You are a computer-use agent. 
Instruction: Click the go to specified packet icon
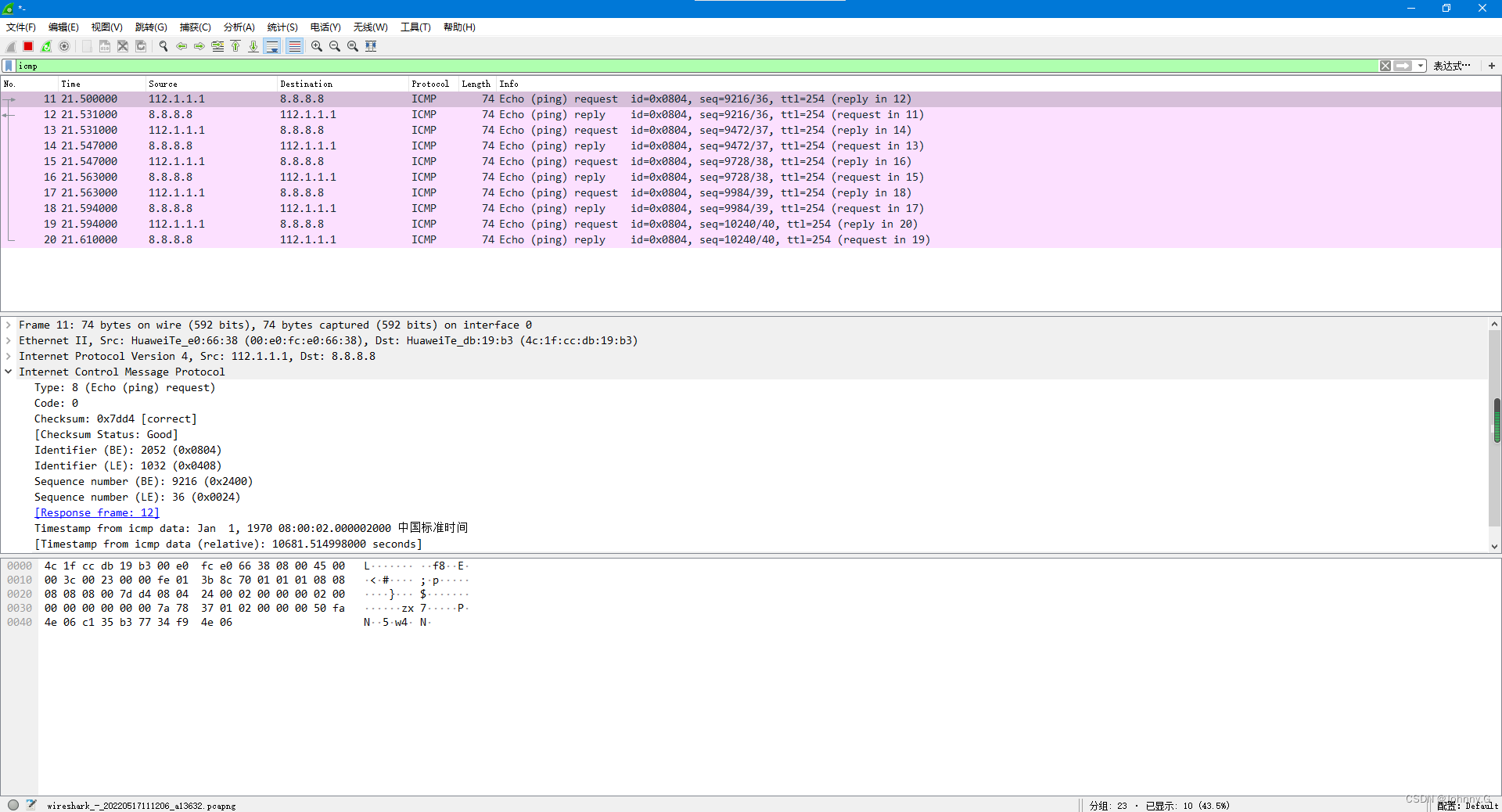tap(217, 46)
